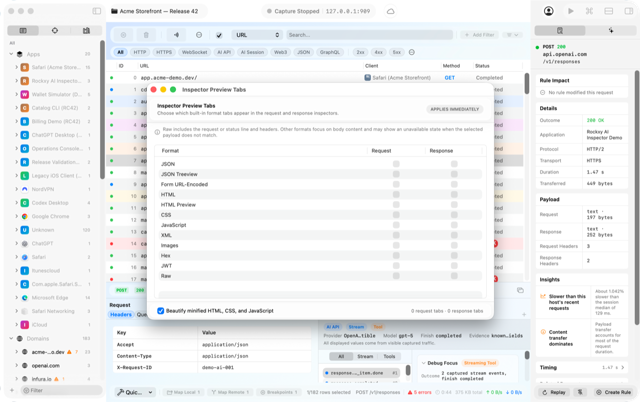Enable JSON format in the Request column

click(396, 164)
